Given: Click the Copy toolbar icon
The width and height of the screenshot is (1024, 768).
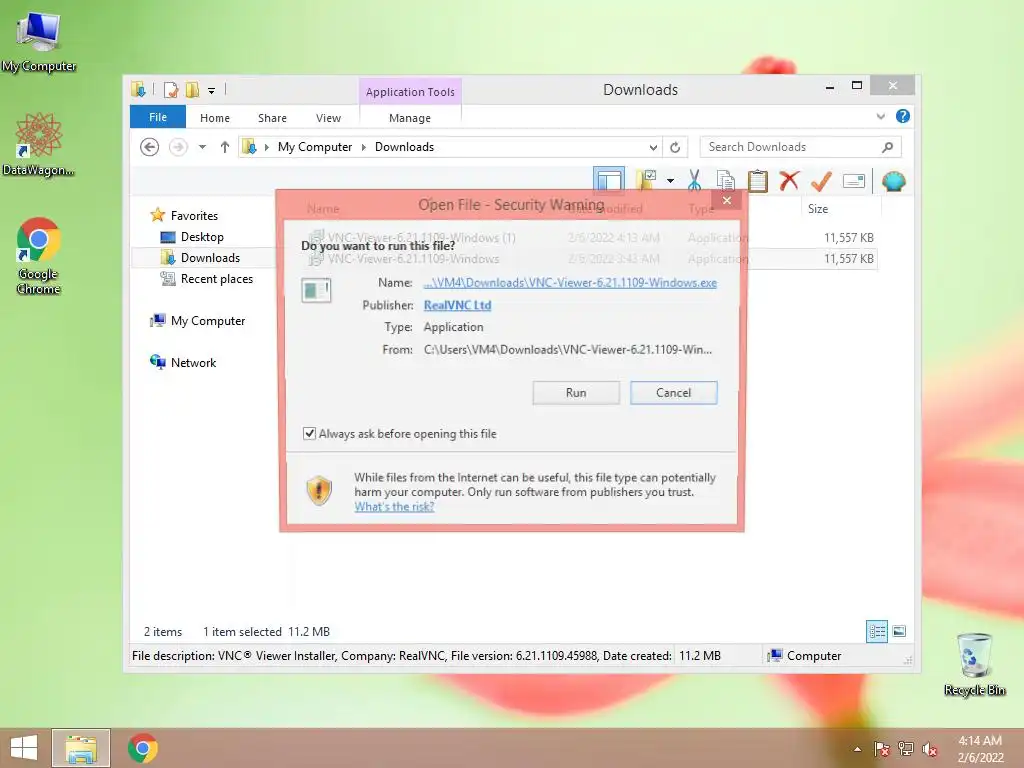Looking at the screenshot, I should tap(726, 180).
